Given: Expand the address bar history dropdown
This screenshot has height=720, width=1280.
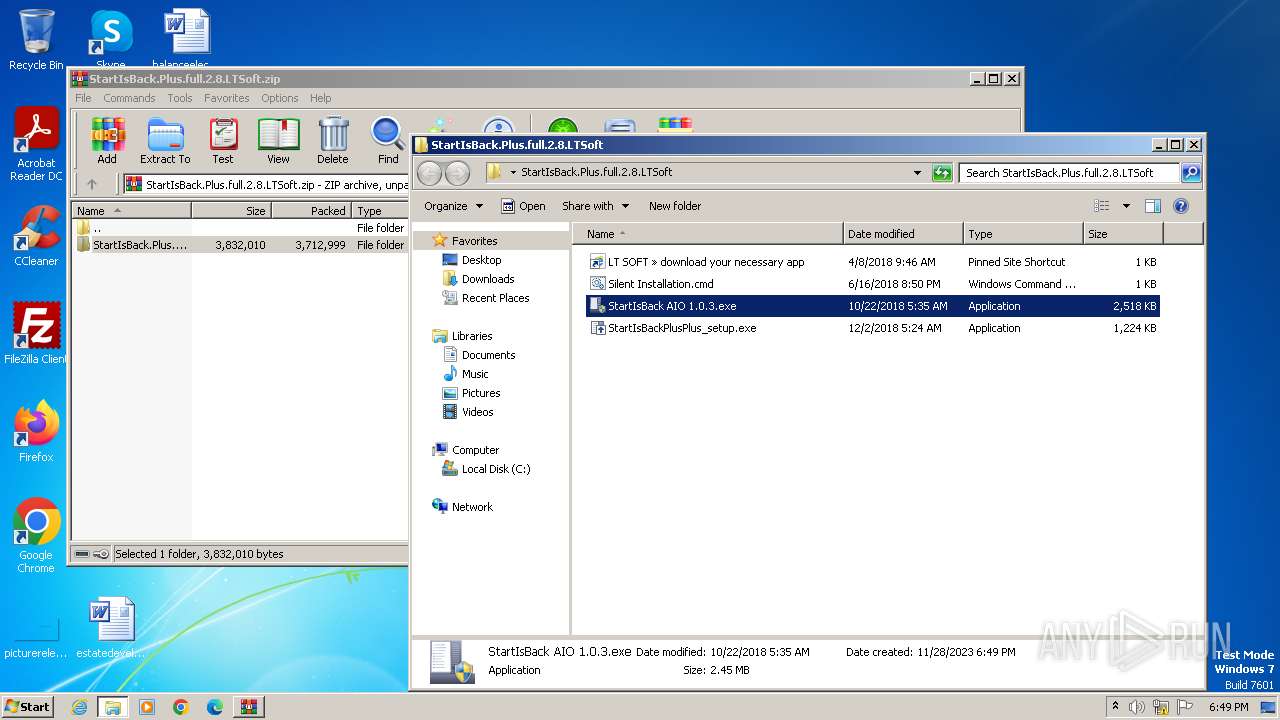Looking at the screenshot, I should (917, 173).
